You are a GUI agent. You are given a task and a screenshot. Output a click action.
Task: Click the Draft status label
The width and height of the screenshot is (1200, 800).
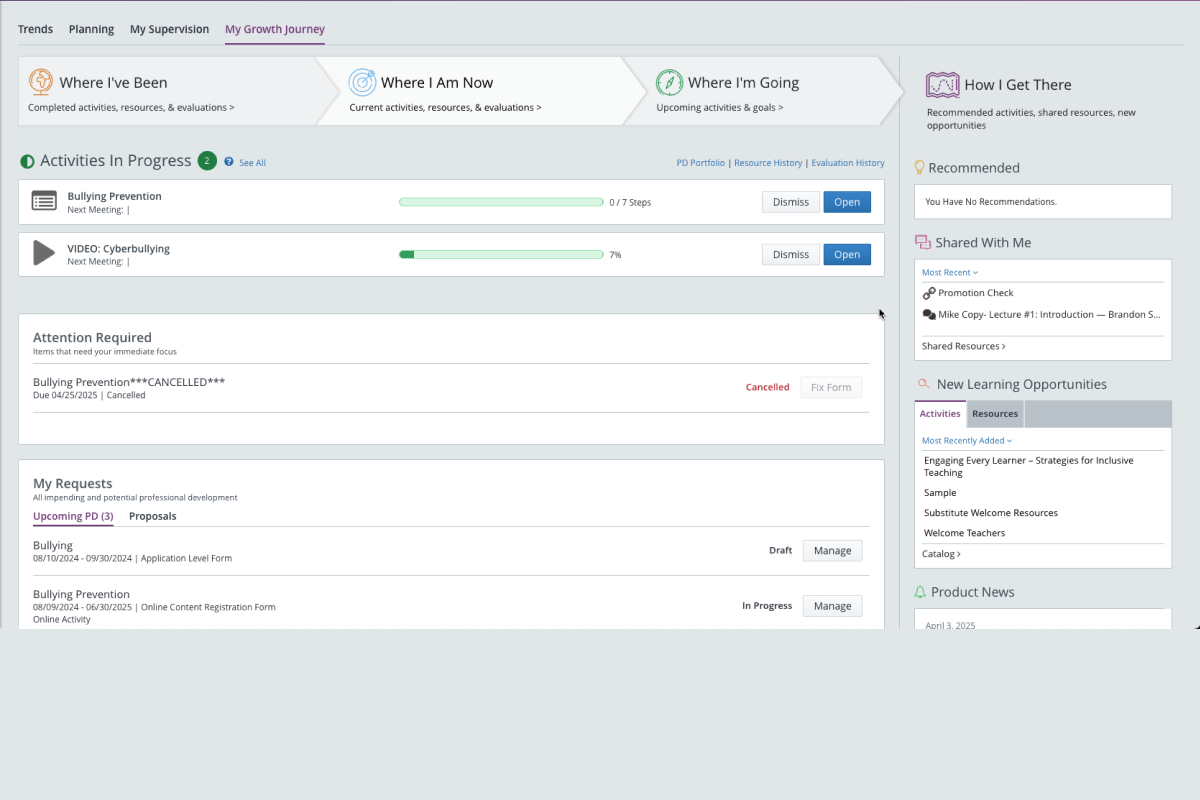tap(780, 550)
